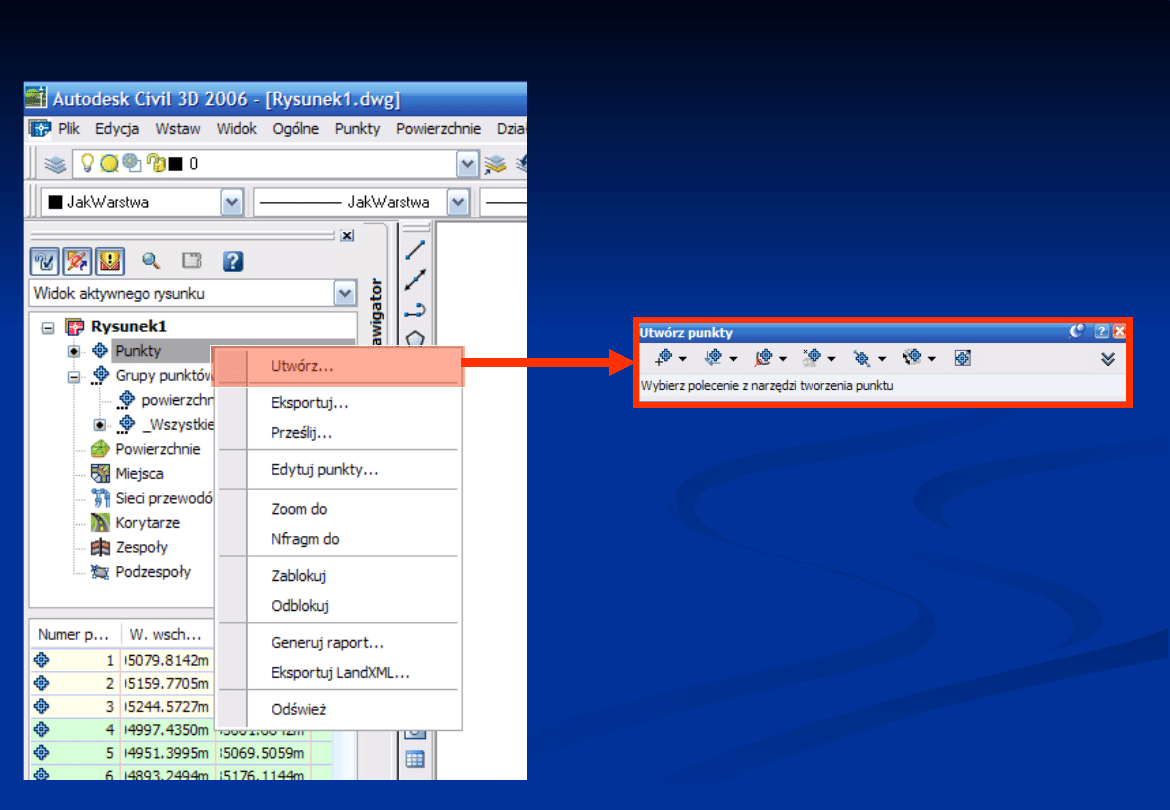Expand the Punkty tree node
Viewport: 1170px width, 810px height.
pyautogui.click(x=73, y=351)
